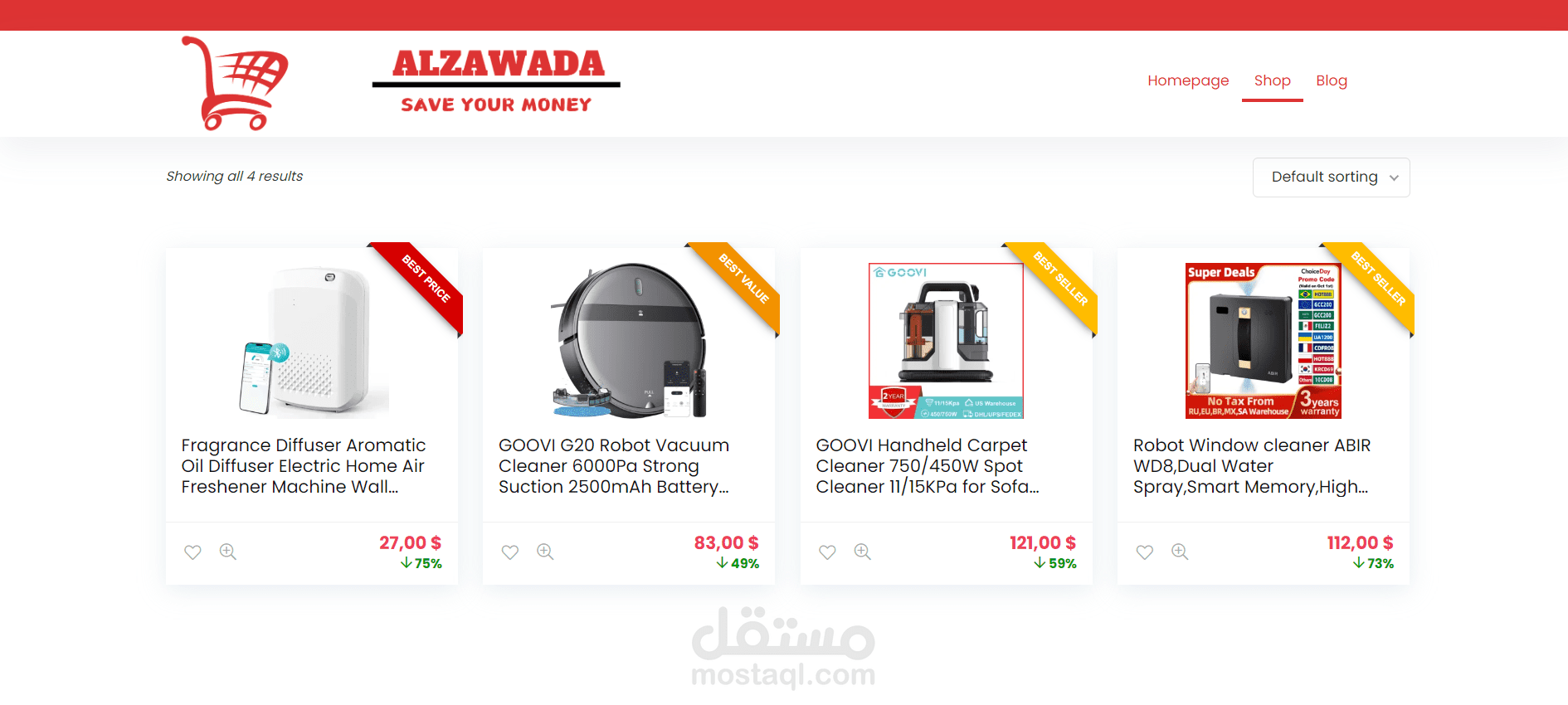
Task: Open GOOVI G20 Robot Vacuum Cleaner title link
Action: (x=614, y=466)
